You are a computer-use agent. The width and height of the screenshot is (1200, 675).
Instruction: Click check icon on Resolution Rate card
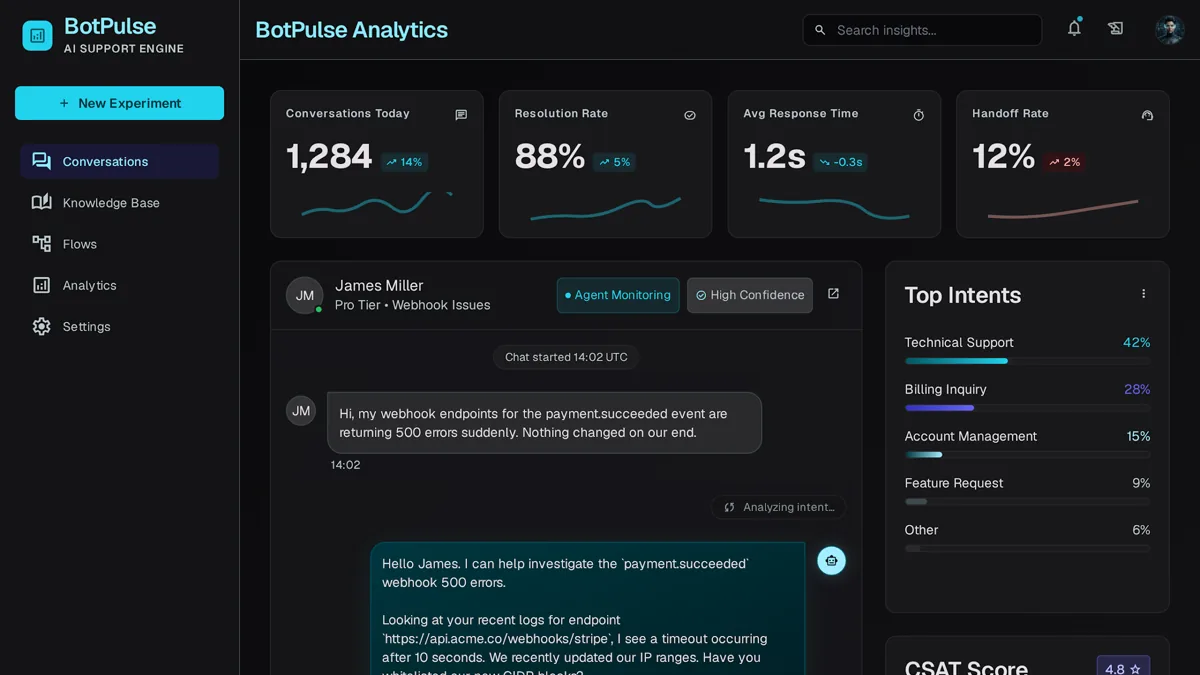pyautogui.click(x=690, y=115)
